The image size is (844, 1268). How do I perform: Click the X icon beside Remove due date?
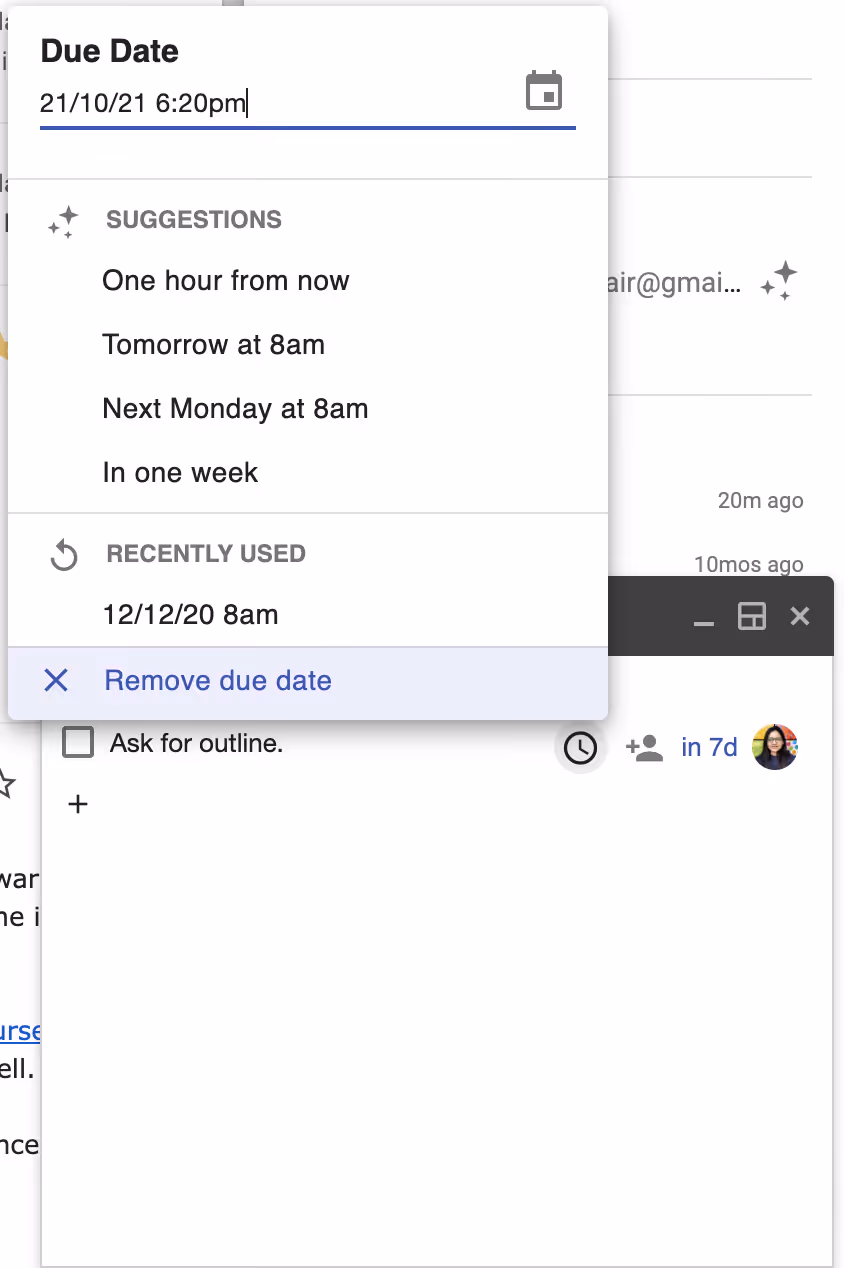click(x=56, y=681)
